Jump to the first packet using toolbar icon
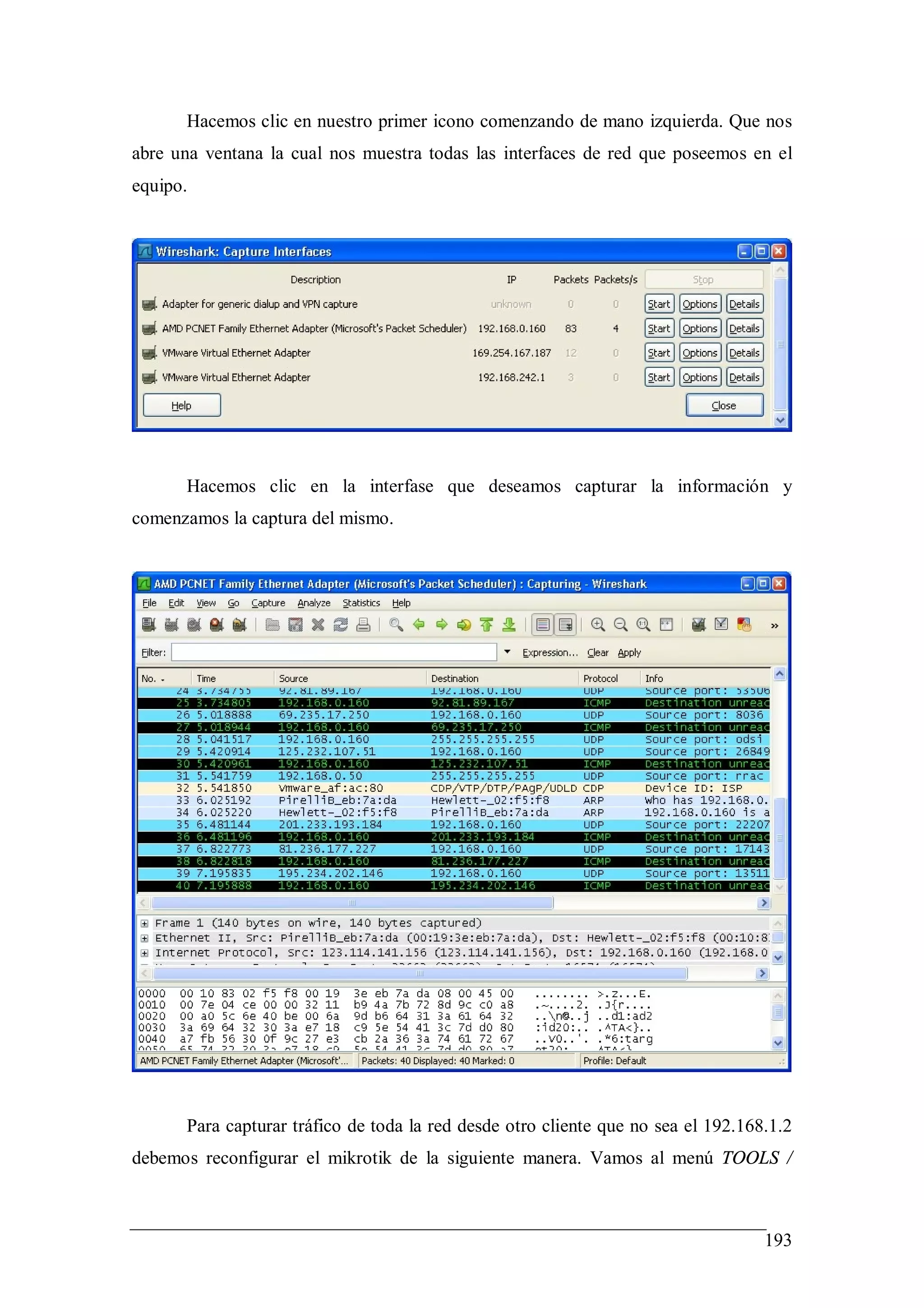This screenshot has height=1308, width=924. 486,624
